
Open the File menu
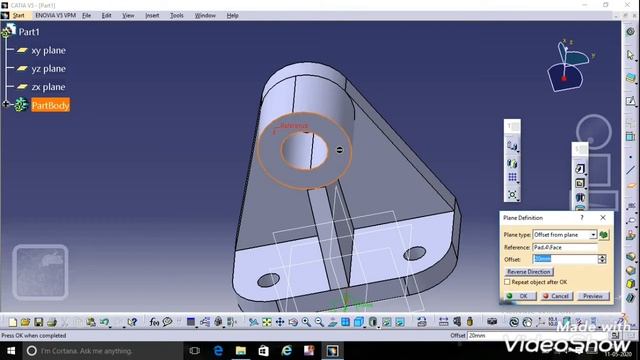click(87, 16)
